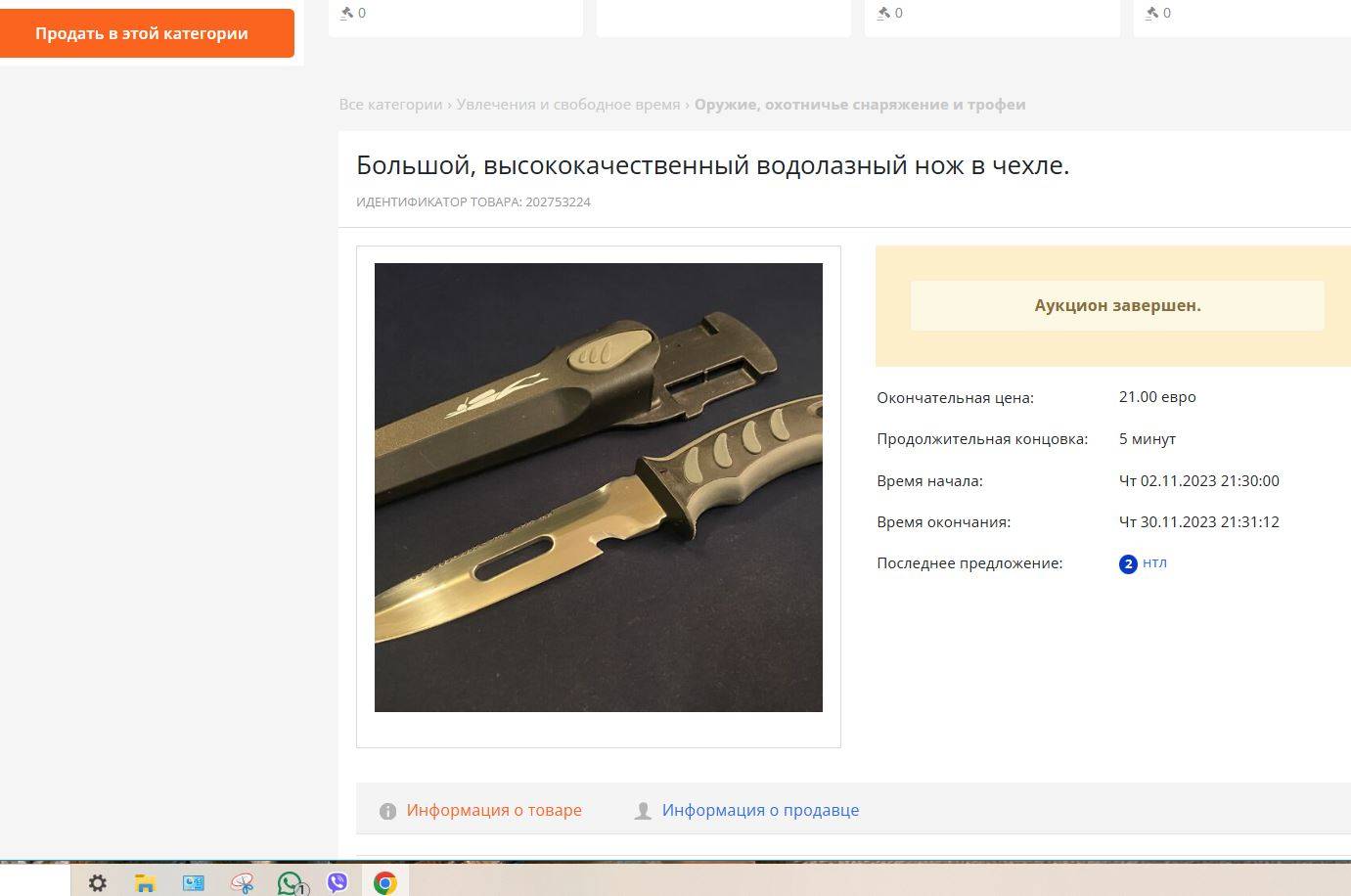Open the Snipping Tool taskbar icon
Image resolution: width=1351 pixels, height=896 pixels.
pyautogui.click(x=242, y=883)
